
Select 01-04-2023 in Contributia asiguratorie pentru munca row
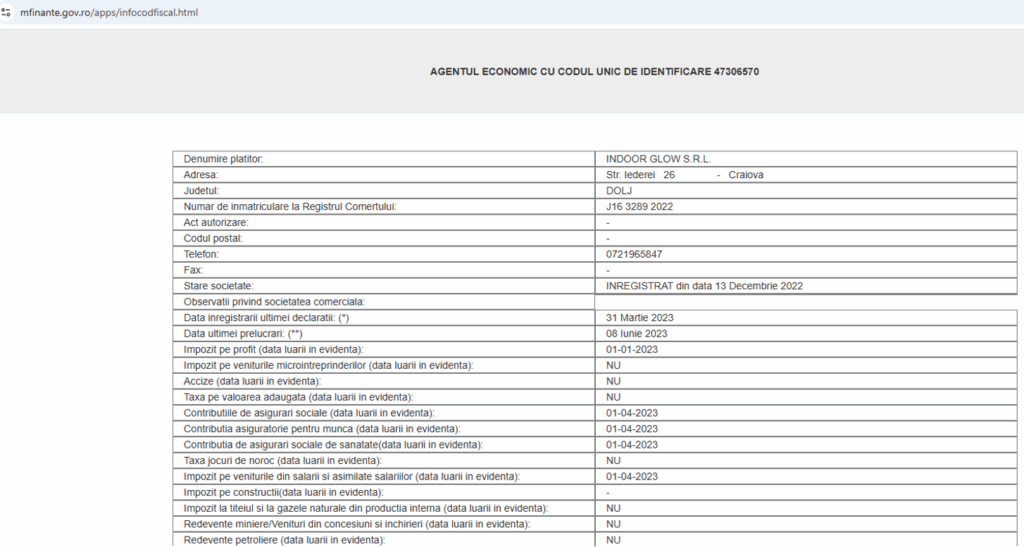632,429
